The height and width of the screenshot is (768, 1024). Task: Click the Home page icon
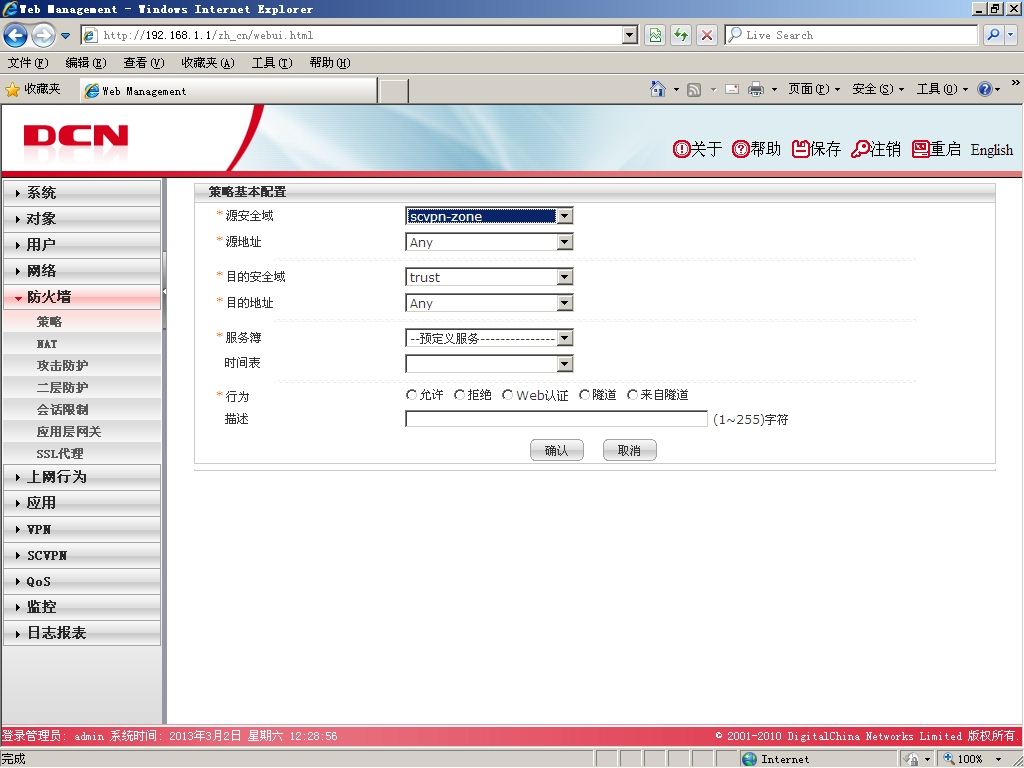pyautogui.click(x=658, y=89)
